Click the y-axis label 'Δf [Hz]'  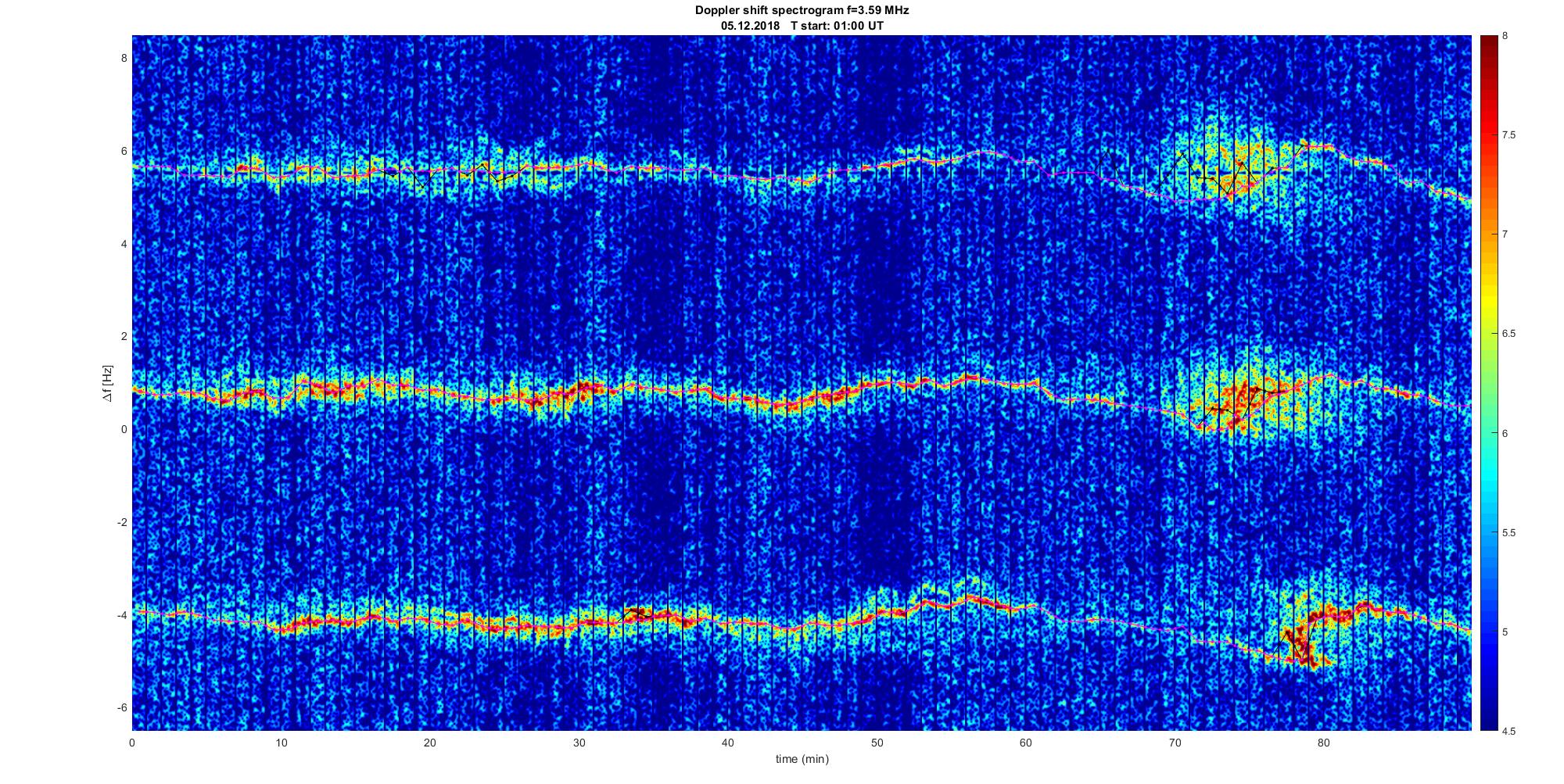(x=108, y=383)
